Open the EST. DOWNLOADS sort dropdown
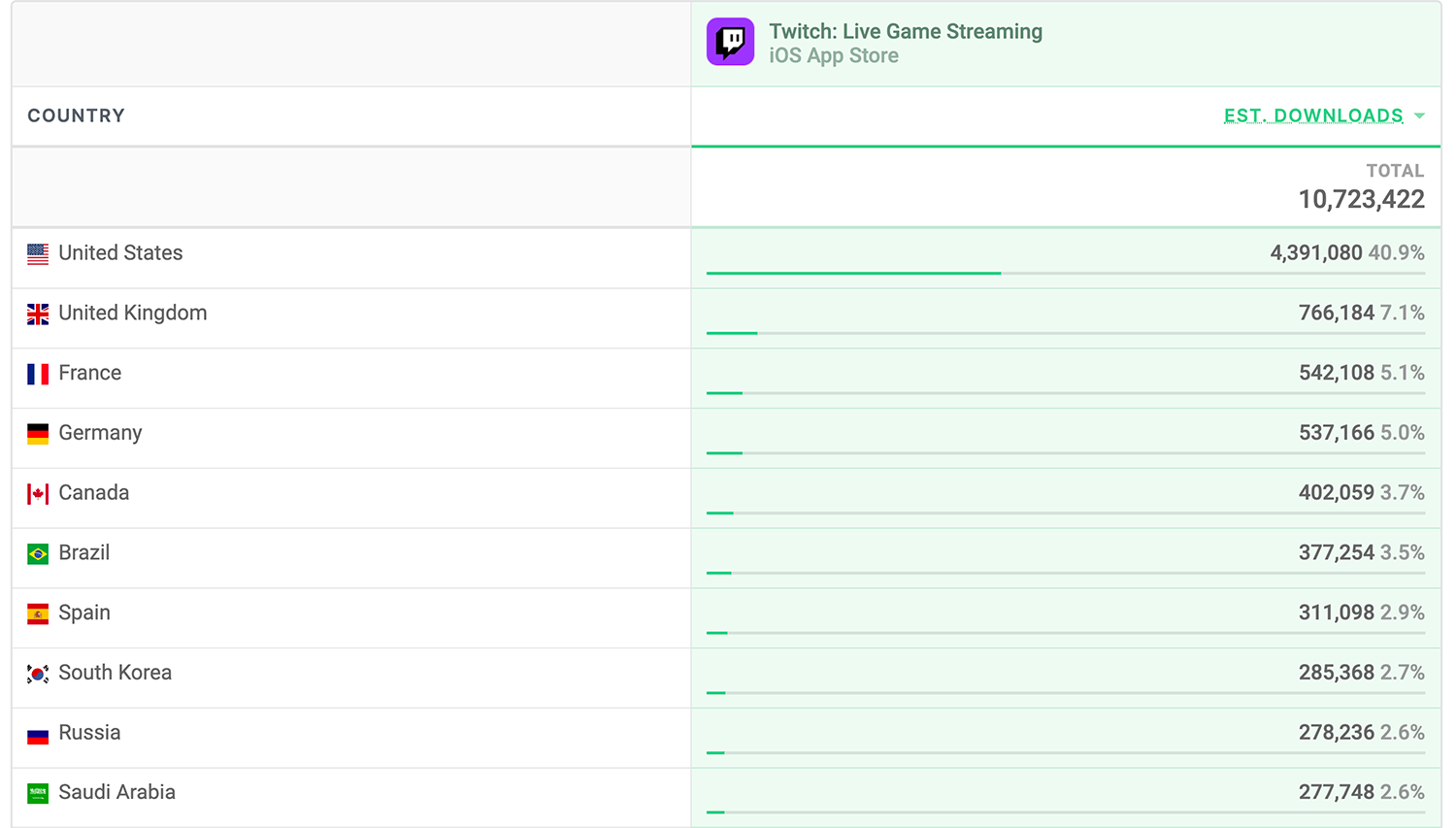Viewport: 1456px width, 828px height. click(1420, 115)
